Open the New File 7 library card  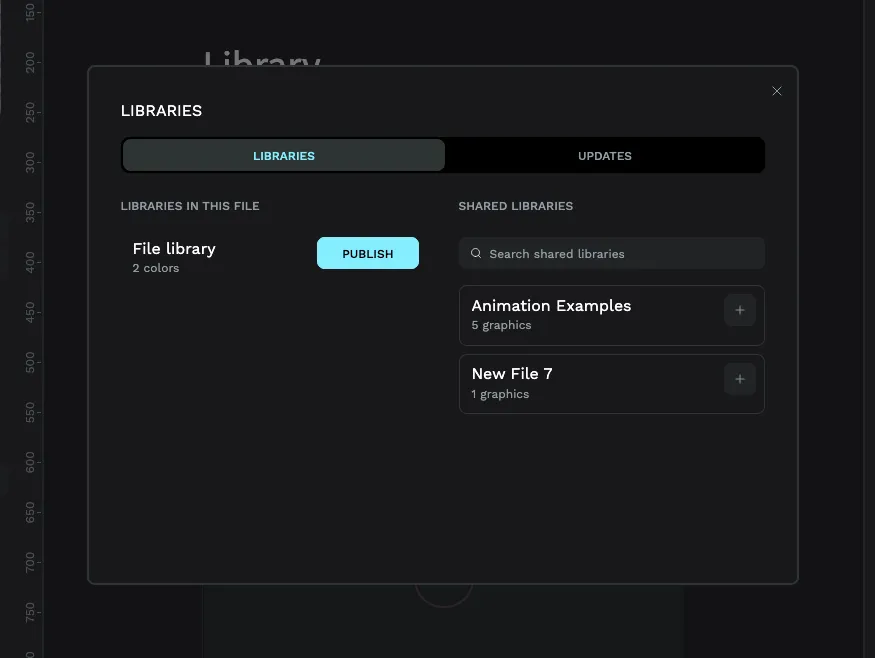coord(612,384)
